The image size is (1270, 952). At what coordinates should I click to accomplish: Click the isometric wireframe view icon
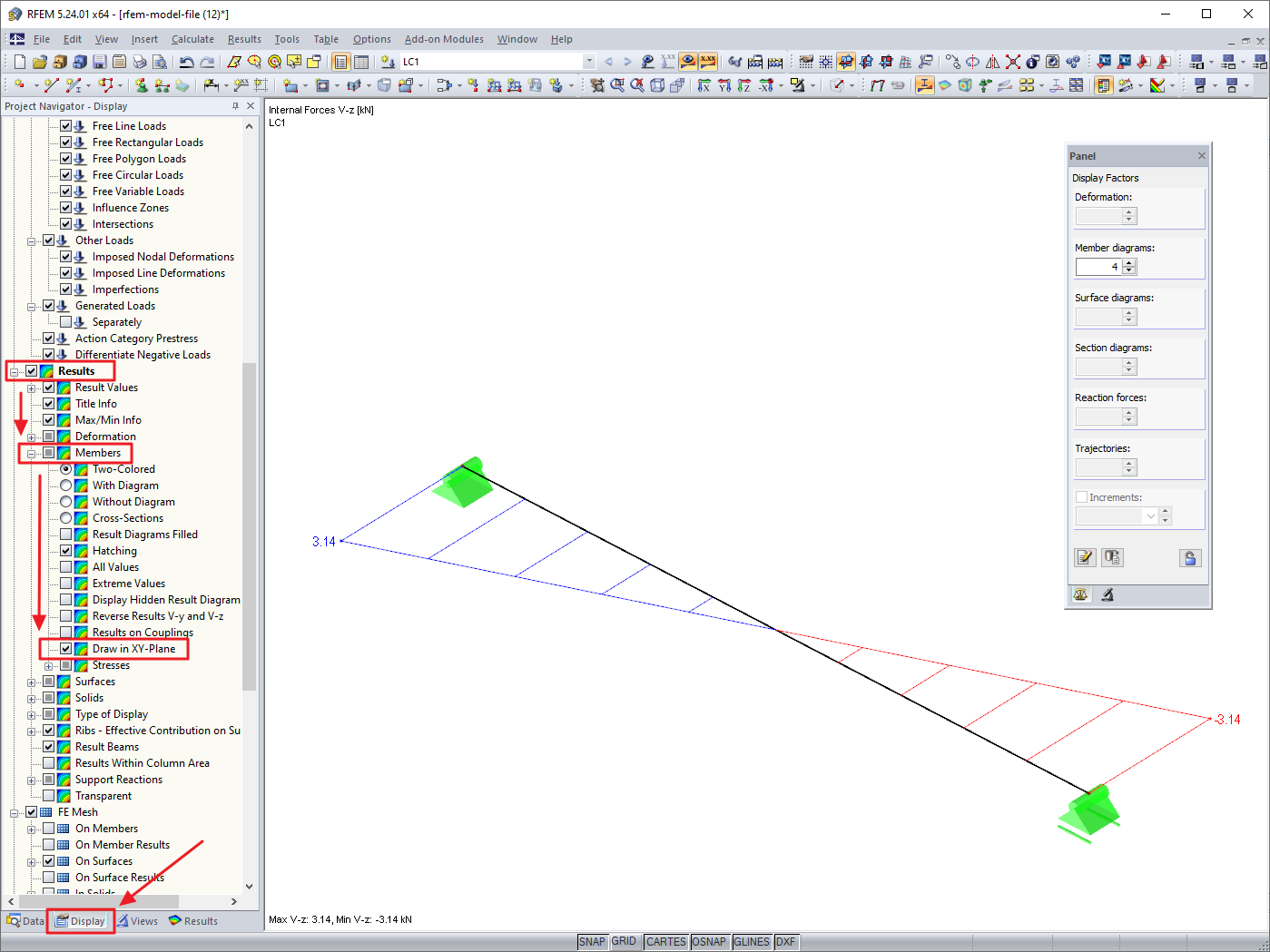click(x=656, y=85)
